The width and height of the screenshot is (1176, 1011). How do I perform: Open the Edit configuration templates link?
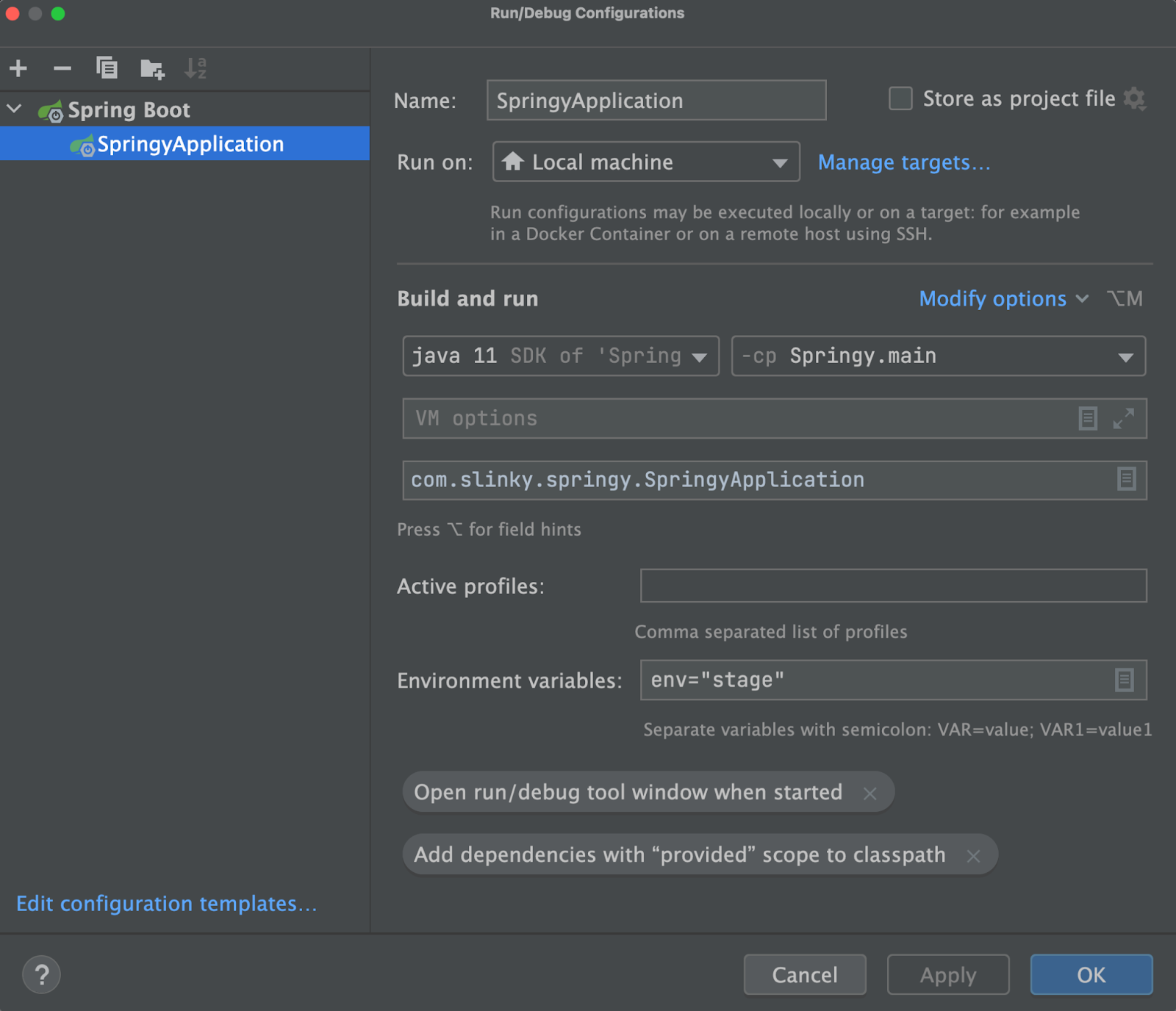coord(167,903)
